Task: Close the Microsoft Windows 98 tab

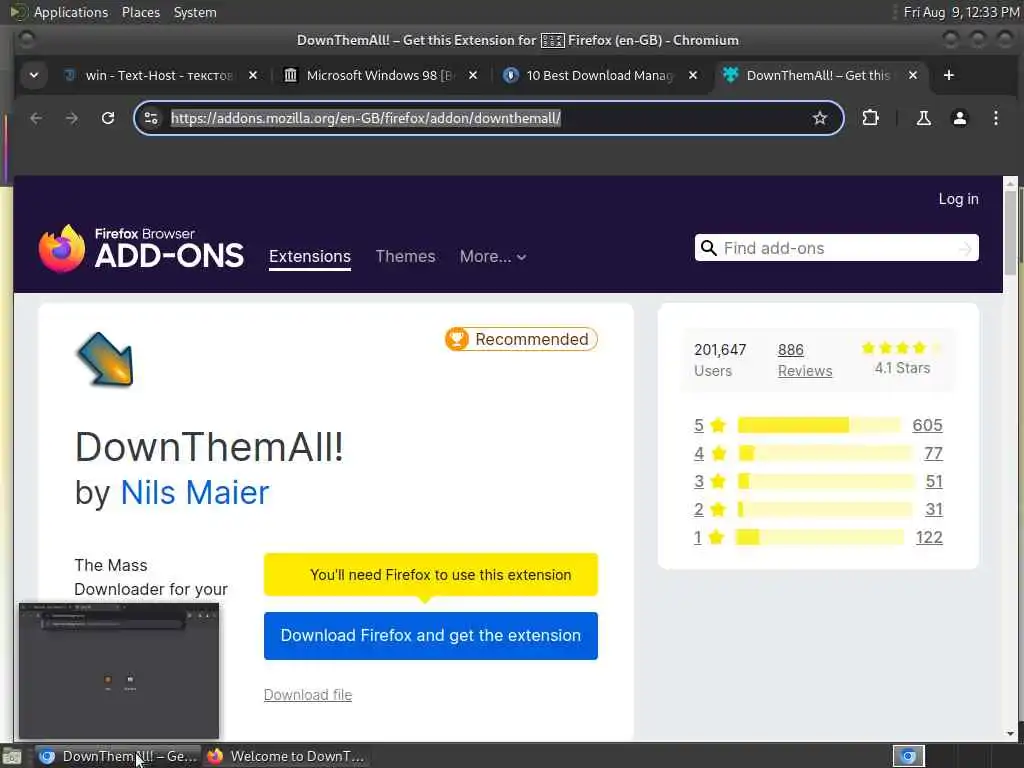Action: [x=473, y=76]
